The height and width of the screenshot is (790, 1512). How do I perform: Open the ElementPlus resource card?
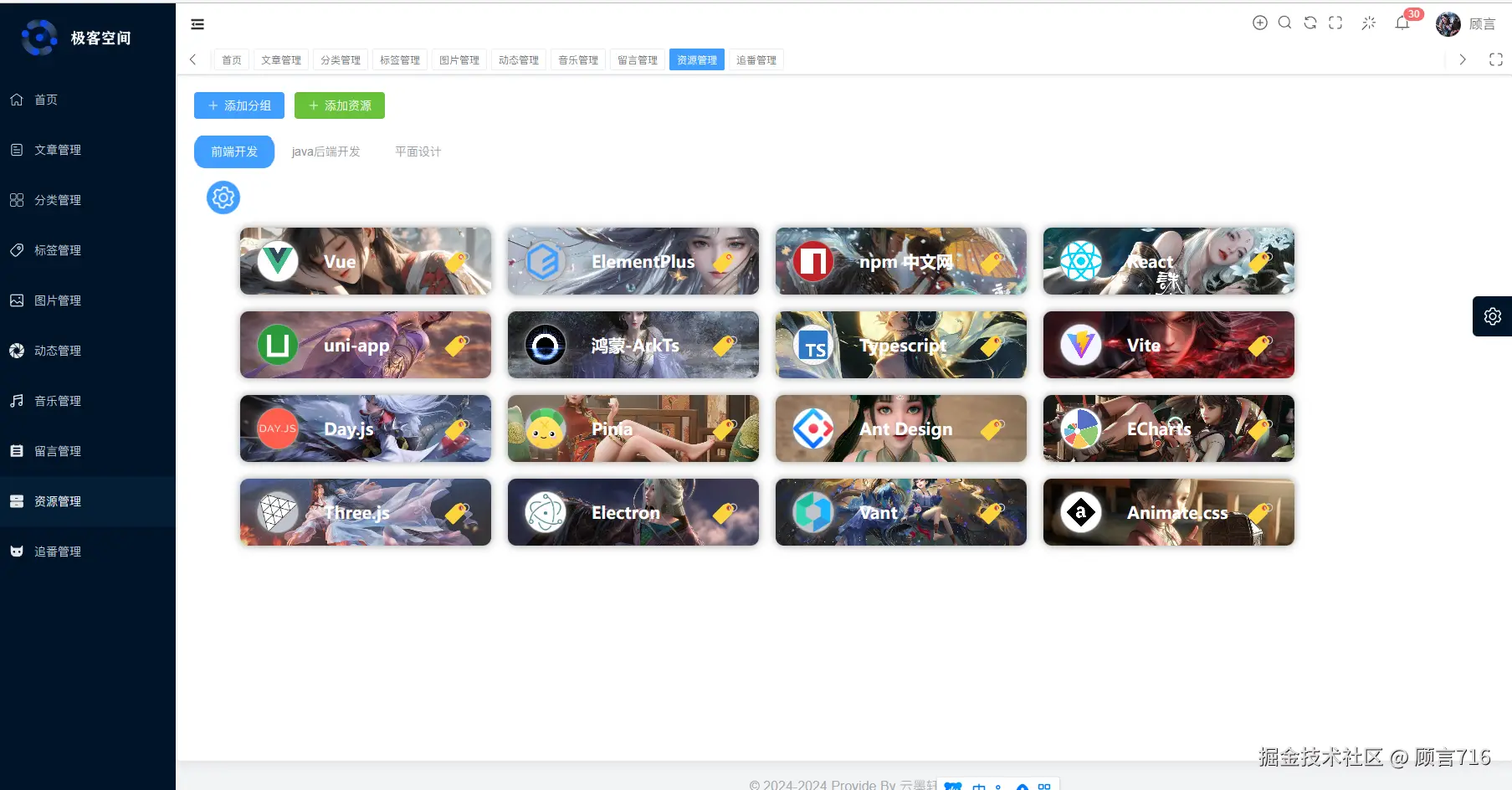633,261
